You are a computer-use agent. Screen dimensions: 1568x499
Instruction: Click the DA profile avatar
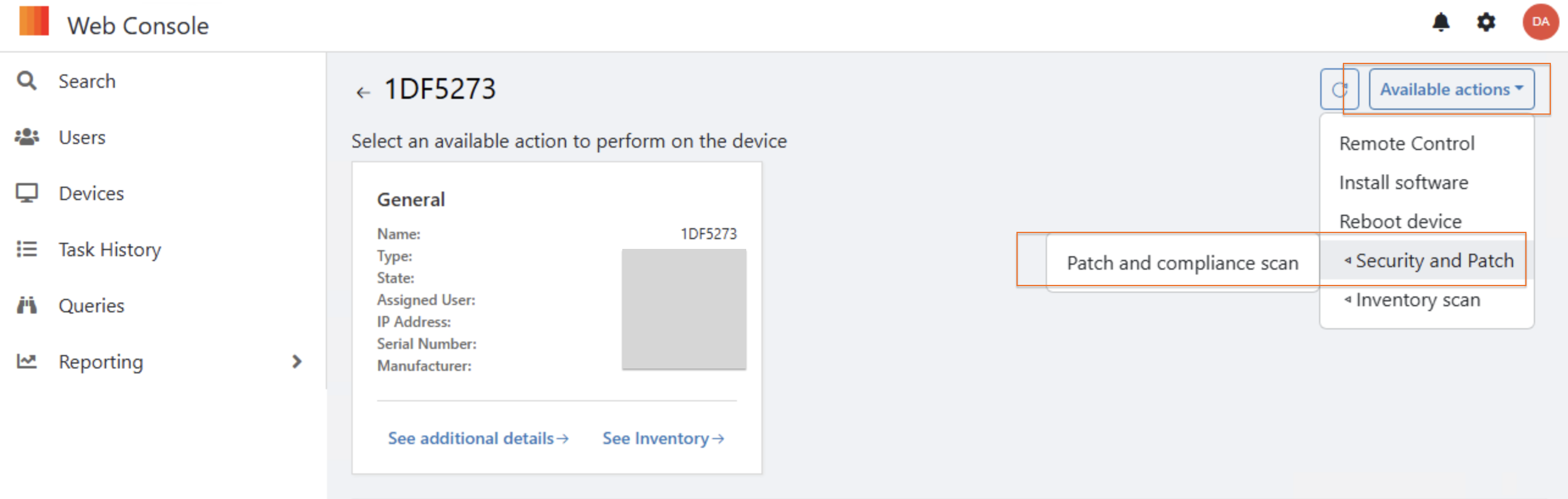pos(1540,23)
